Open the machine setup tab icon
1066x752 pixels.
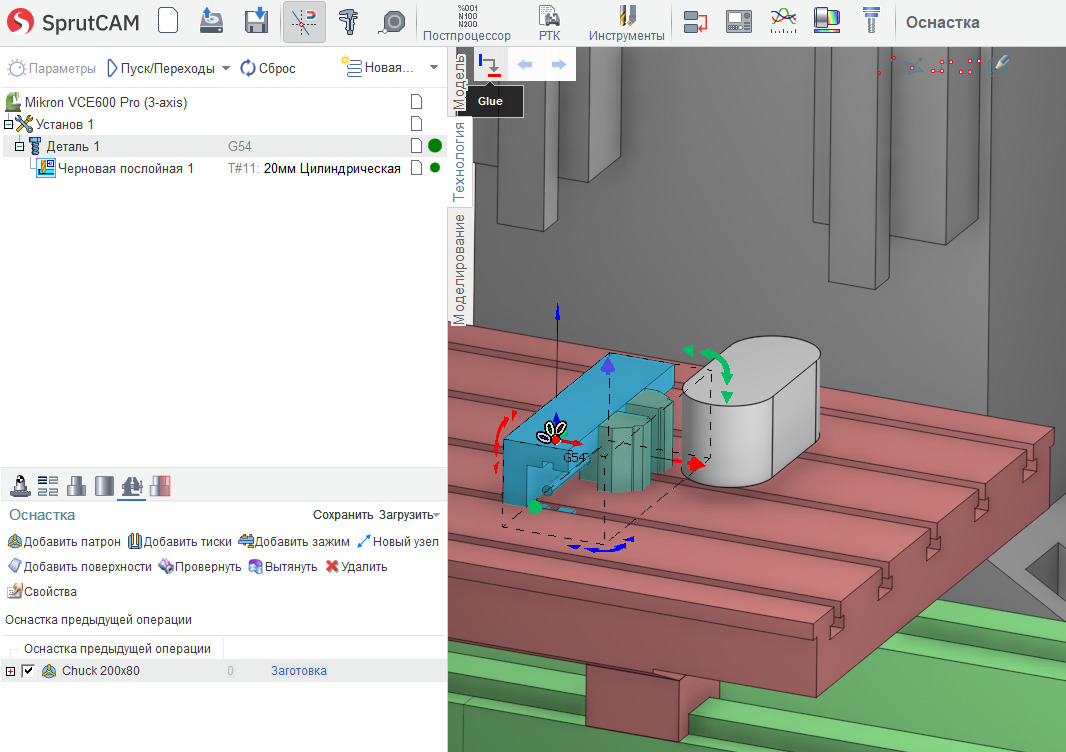coord(20,485)
